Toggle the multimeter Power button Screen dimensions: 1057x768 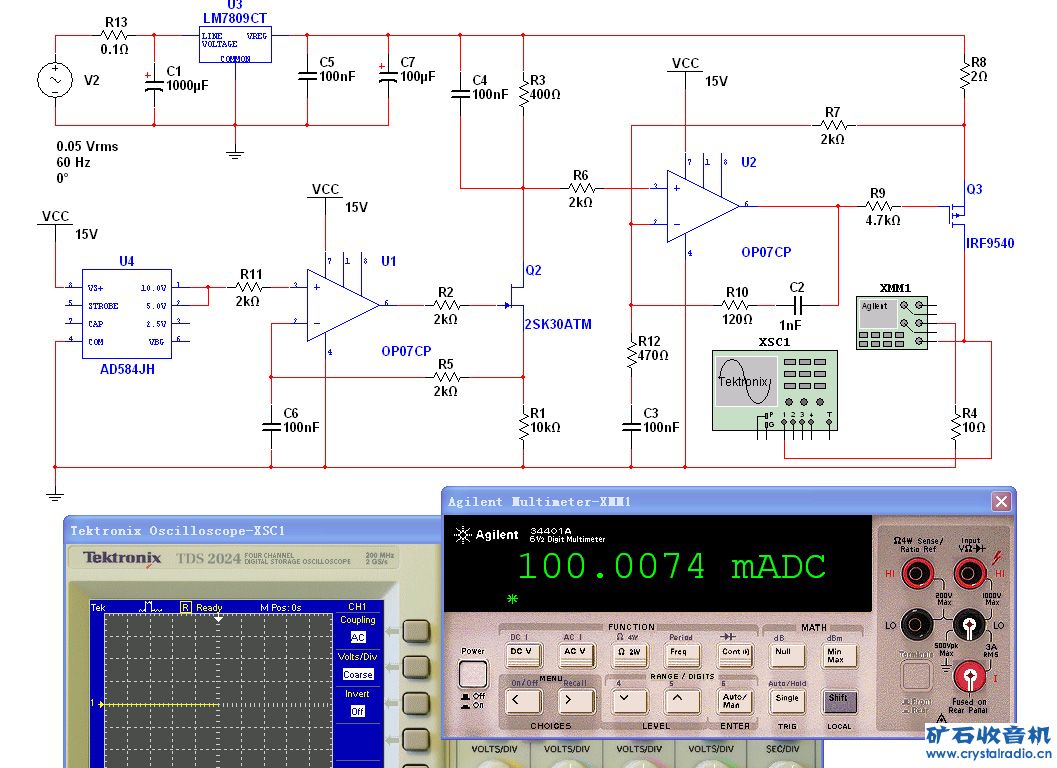473,674
